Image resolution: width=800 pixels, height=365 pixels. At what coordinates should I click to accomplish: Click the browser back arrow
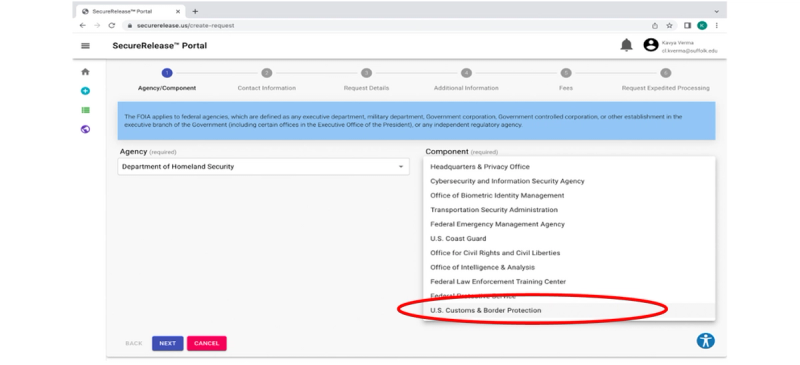tap(83, 26)
